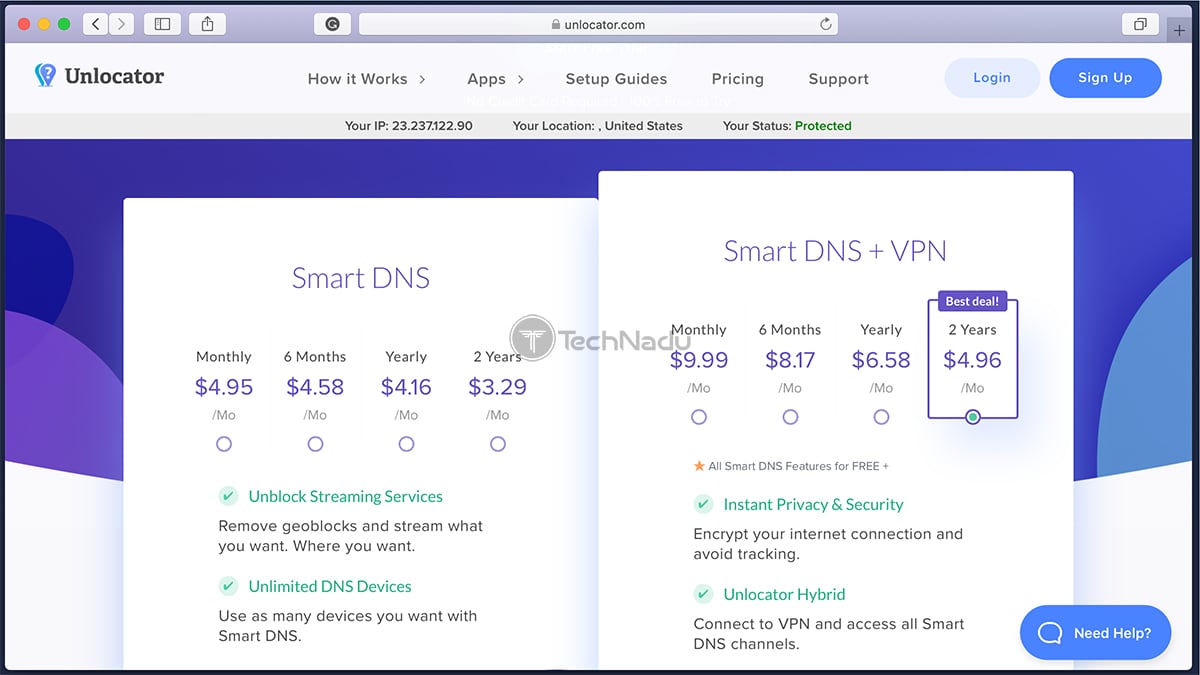Image resolution: width=1200 pixels, height=675 pixels.
Task: Click the lock icon in address bar
Action: click(556, 25)
